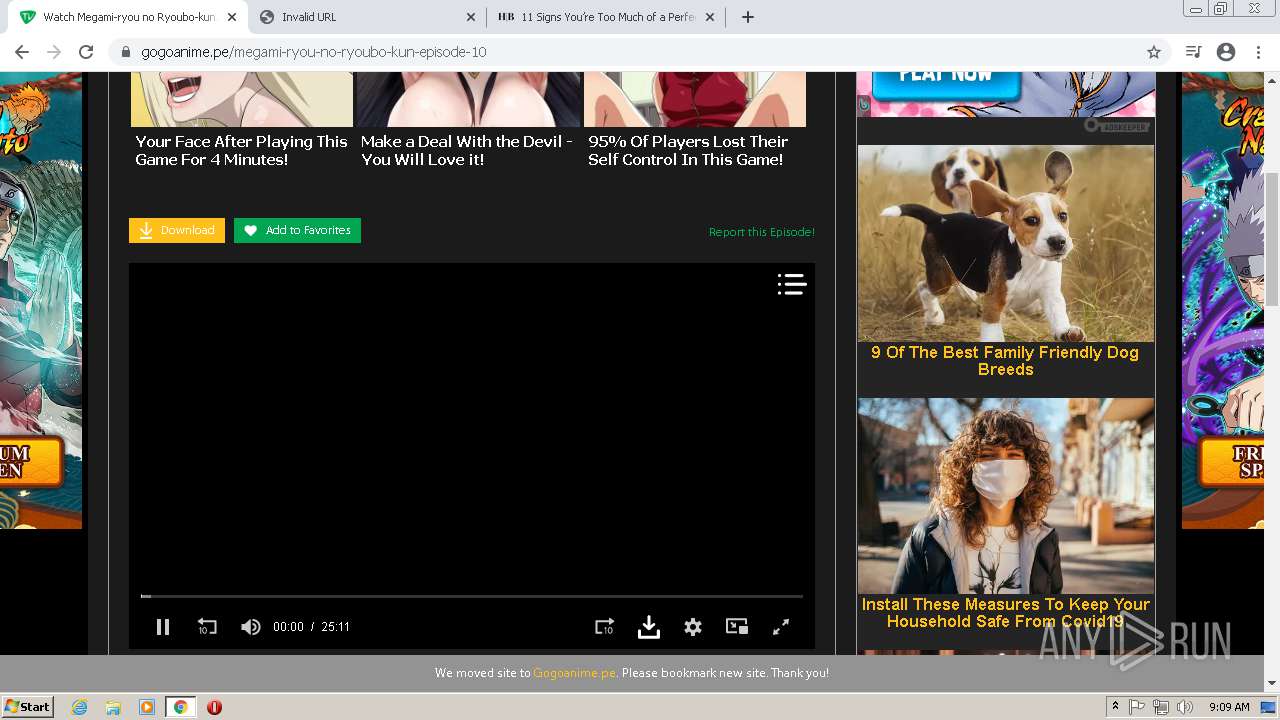Viewport: 1280px width, 720px height.
Task: Click Report this Episode link
Action: point(762,232)
